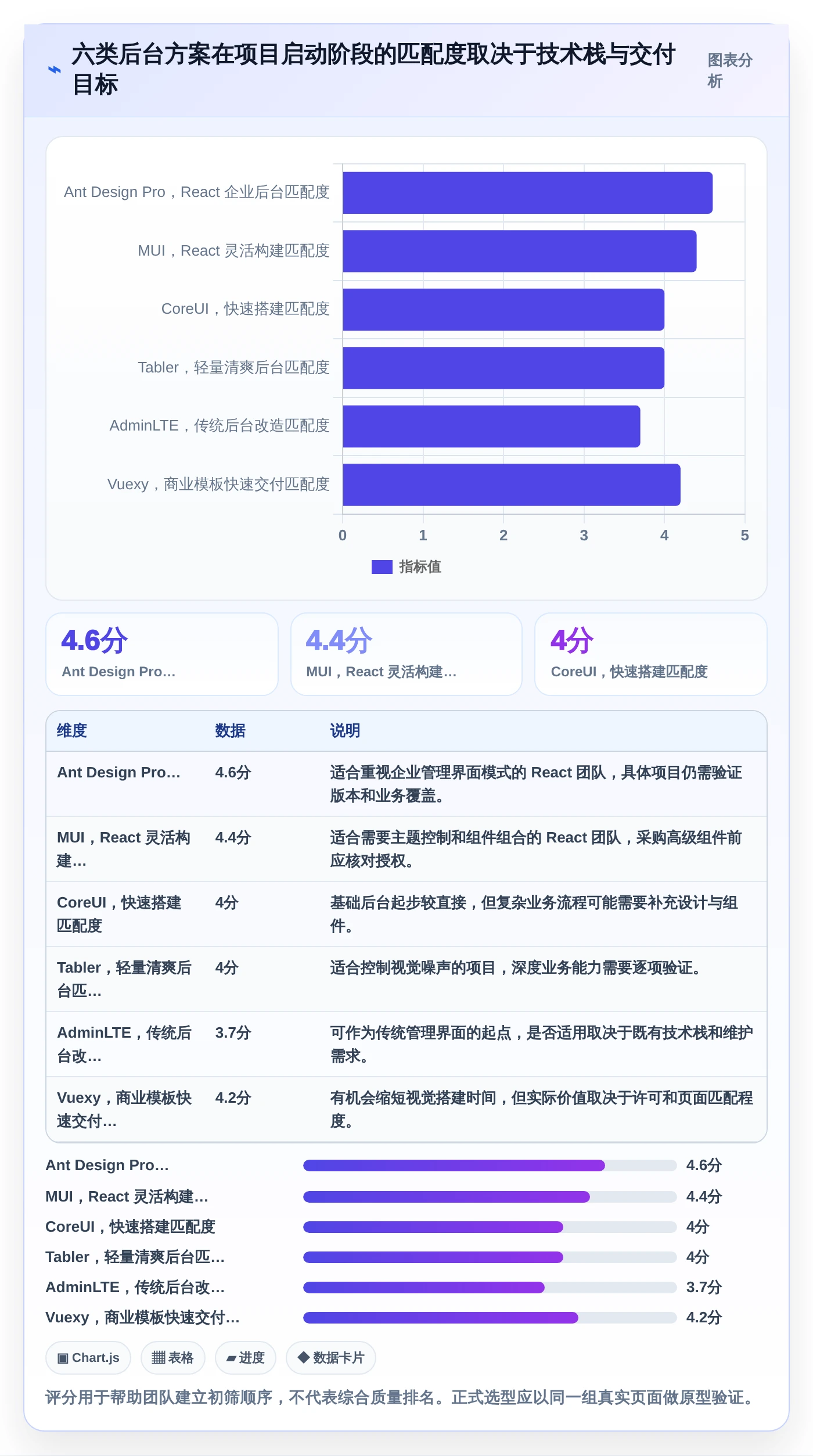The width and height of the screenshot is (813, 1456).
Task: Click the x-axis tick label 0
Action: (343, 535)
